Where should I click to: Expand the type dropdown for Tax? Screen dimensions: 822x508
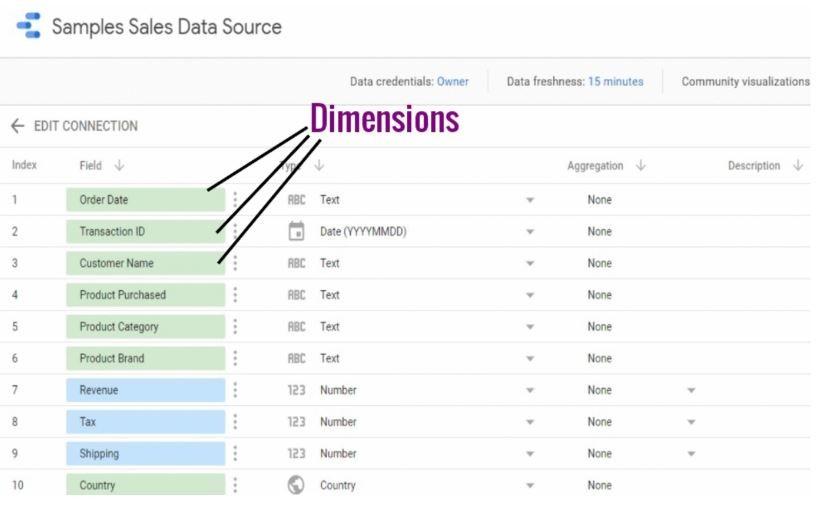[x=530, y=422]
